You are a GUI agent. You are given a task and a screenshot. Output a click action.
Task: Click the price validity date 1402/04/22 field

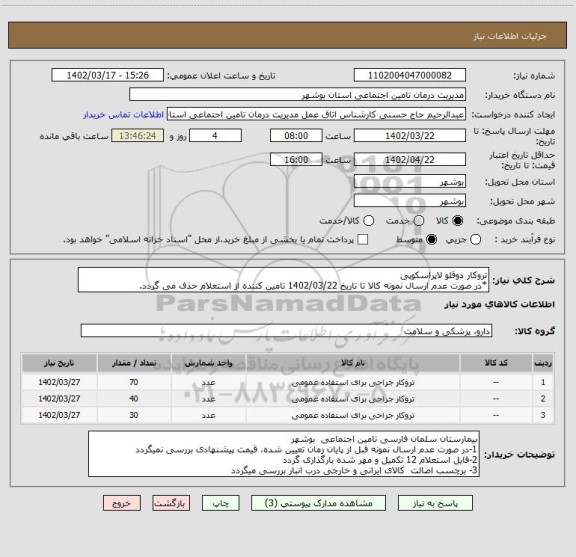(x=410, y=159)
